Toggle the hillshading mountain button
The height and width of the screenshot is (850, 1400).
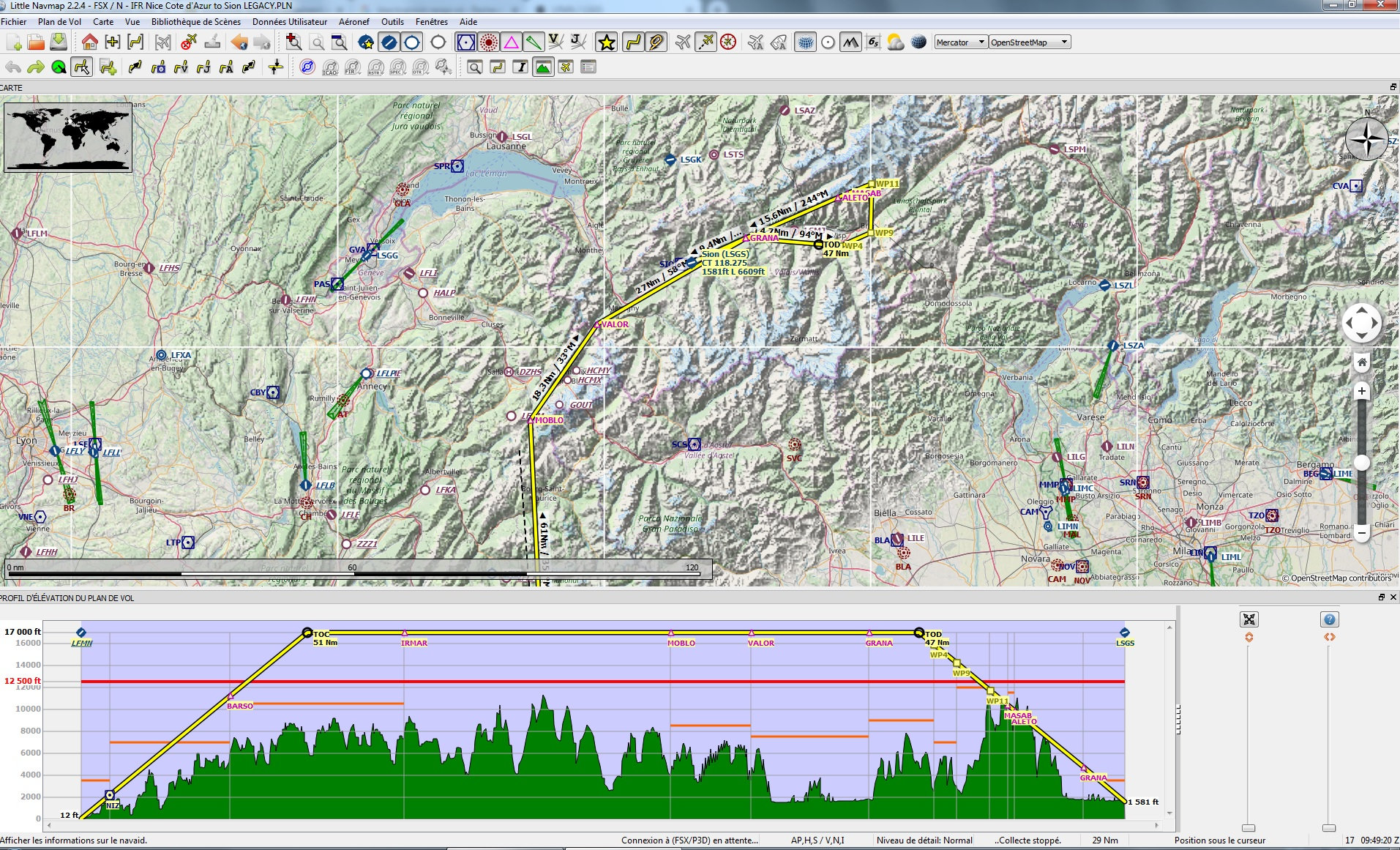[x=850, y=42]
